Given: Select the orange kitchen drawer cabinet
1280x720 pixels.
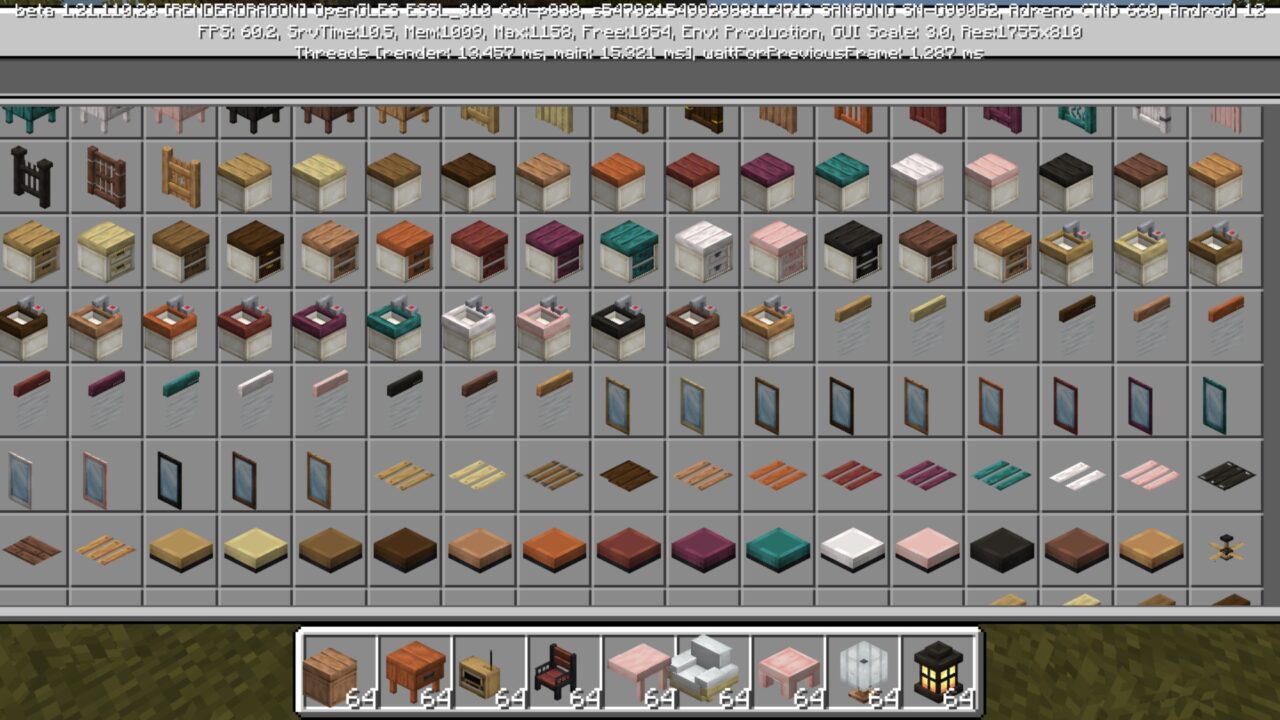Looking at the screenshot, I should pyautogui.click(x=404, y=251).
